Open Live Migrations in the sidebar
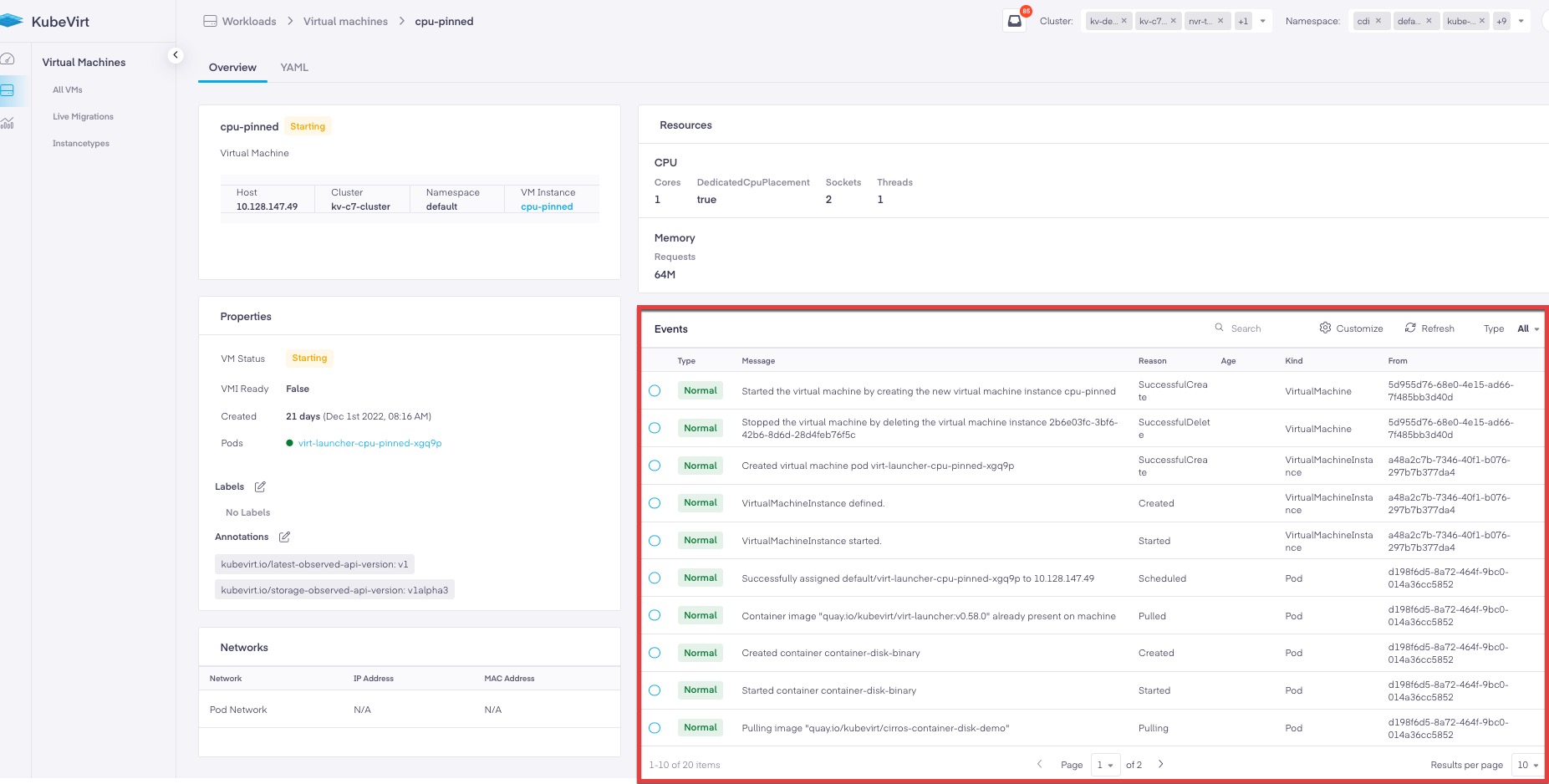This screenshot has width=1549, height=784. (x=83, y=117)
